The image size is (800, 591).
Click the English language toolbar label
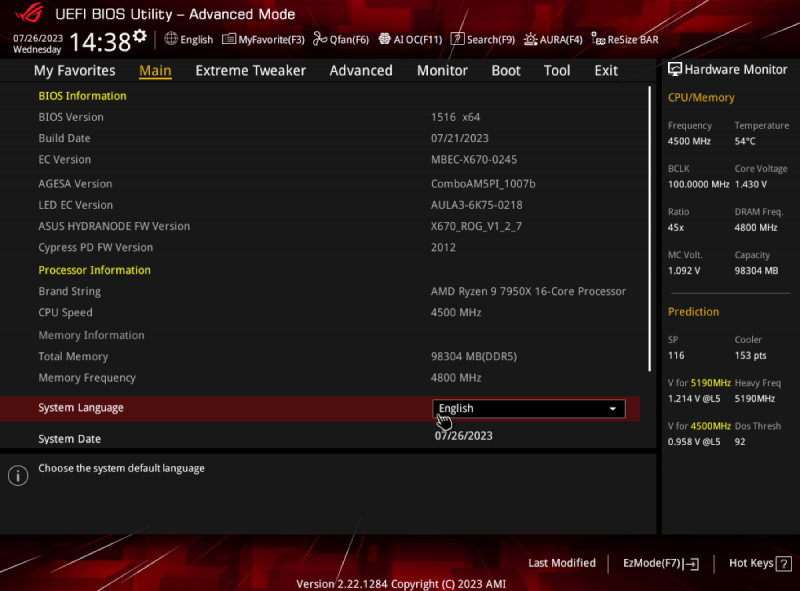click(x=196, y=40)
